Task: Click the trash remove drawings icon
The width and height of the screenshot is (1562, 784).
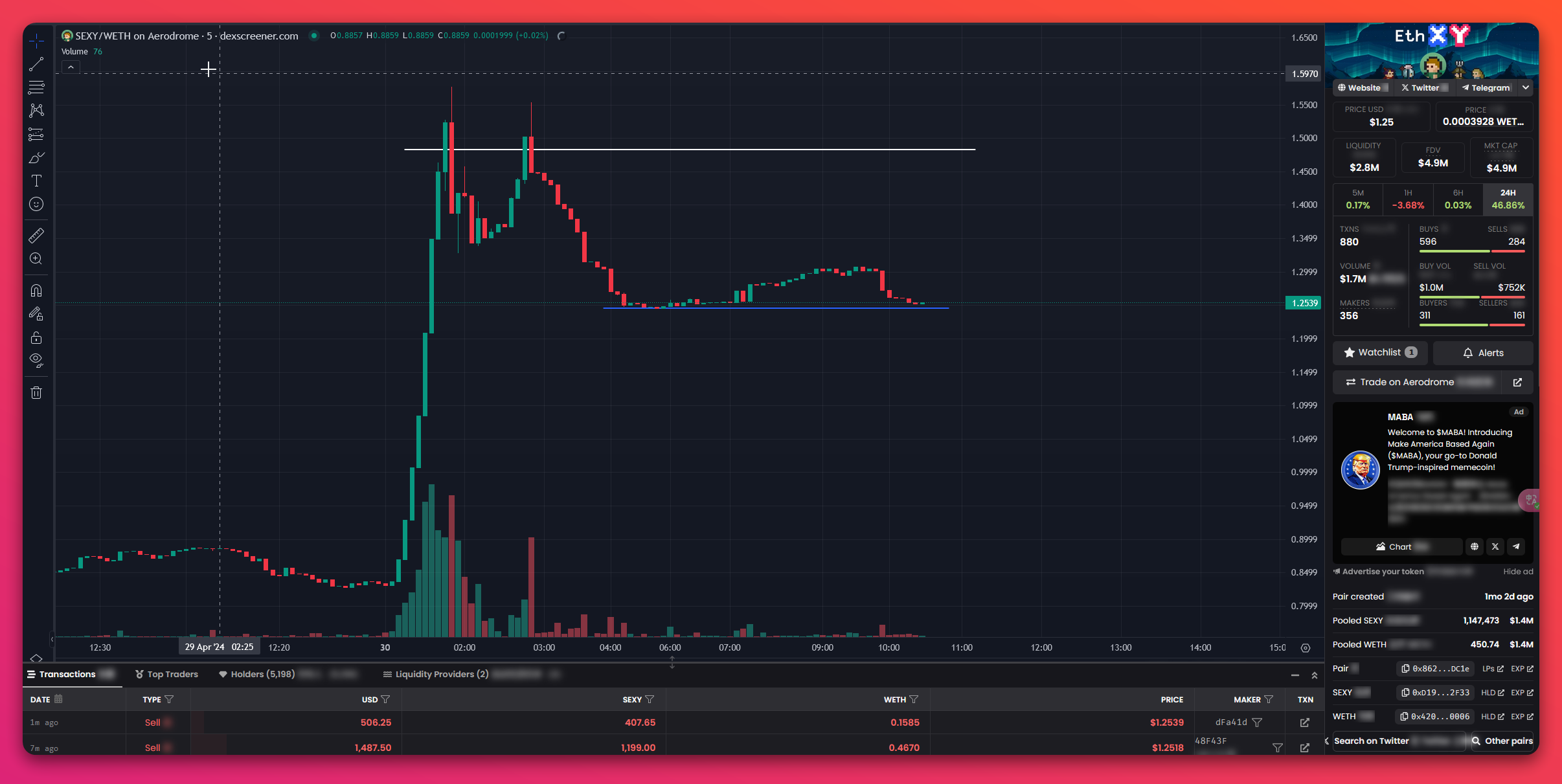Action: (x=36, y=392)
